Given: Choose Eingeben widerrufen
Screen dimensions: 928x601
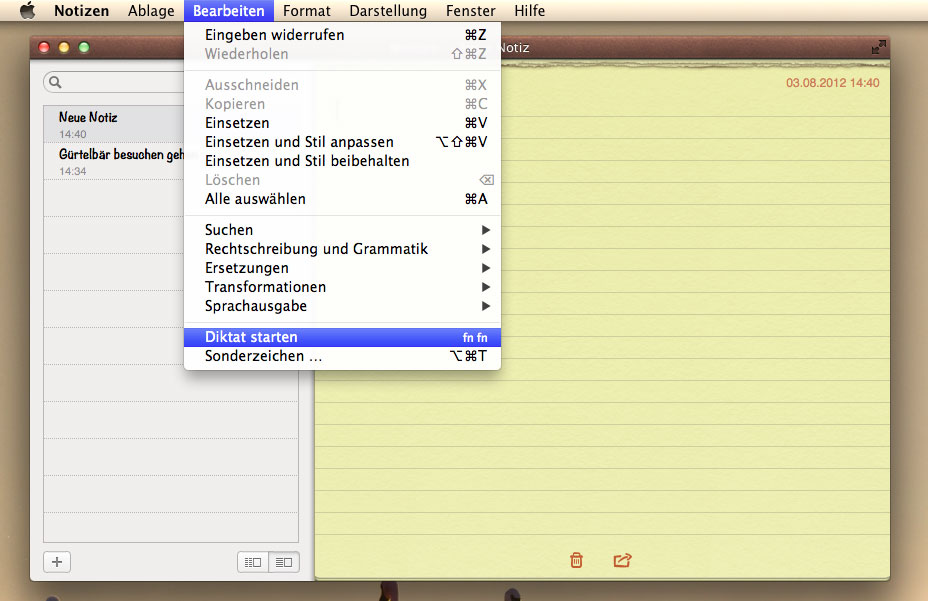Looking at the screenshot, I should [342, 35].
